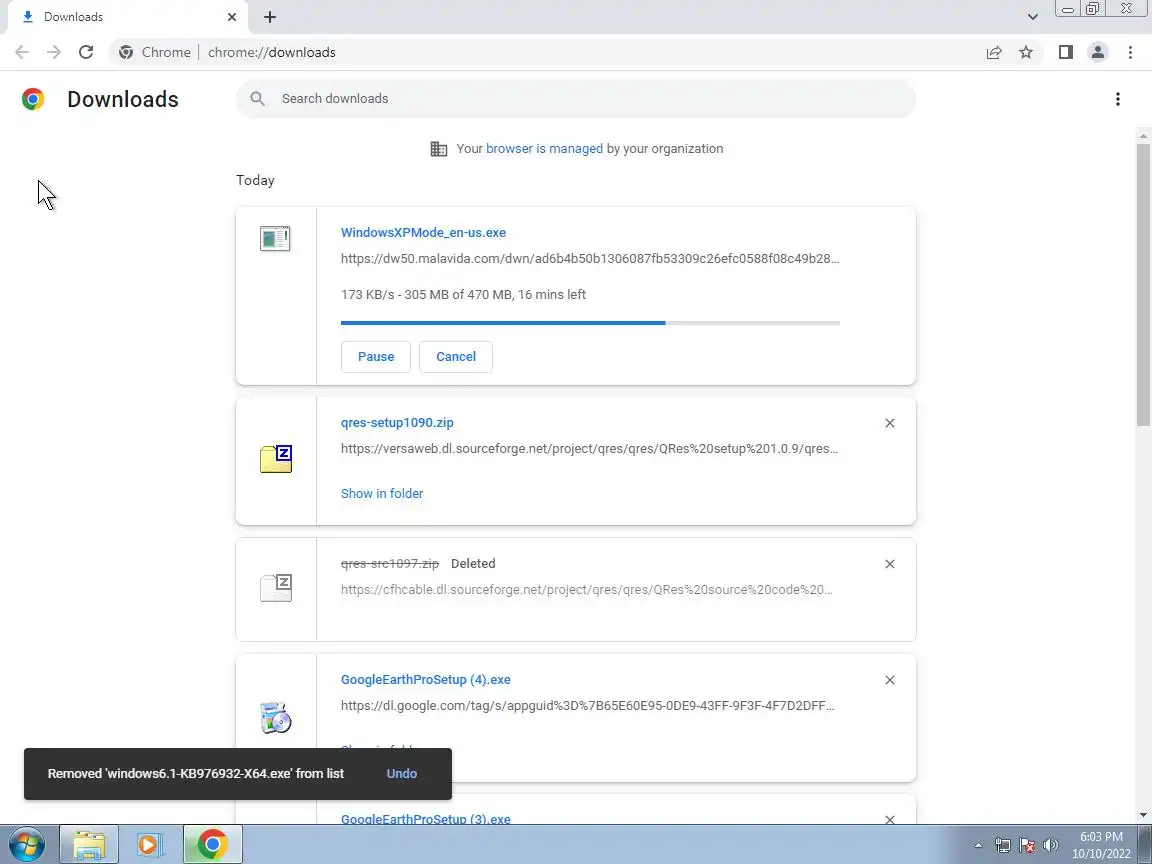Remove GoogleEarthProSetup (4).exe from list

(890, 680)
